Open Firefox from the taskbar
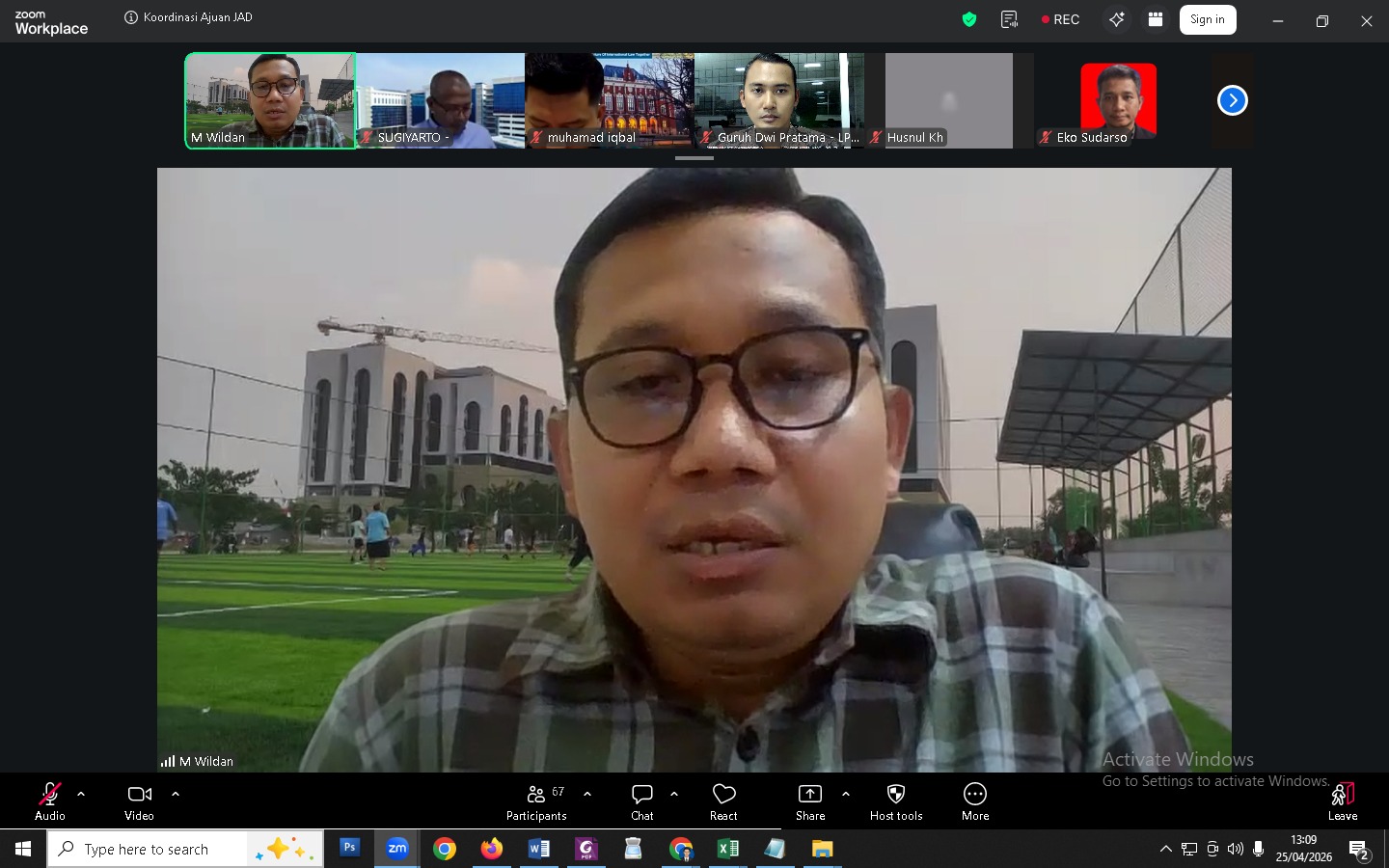 [x=492, y=849]
